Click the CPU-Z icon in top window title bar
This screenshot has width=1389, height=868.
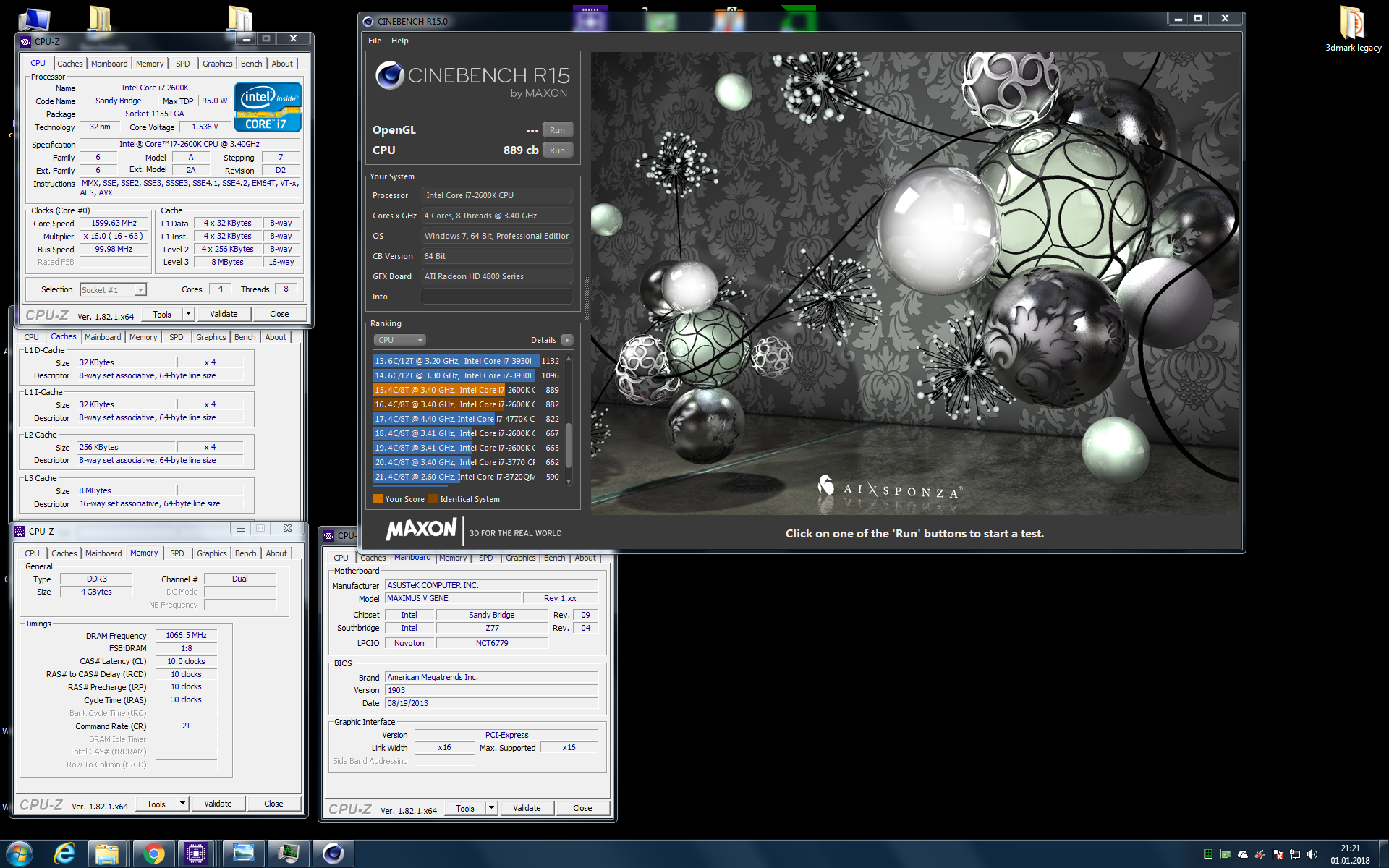pos(25,41)
